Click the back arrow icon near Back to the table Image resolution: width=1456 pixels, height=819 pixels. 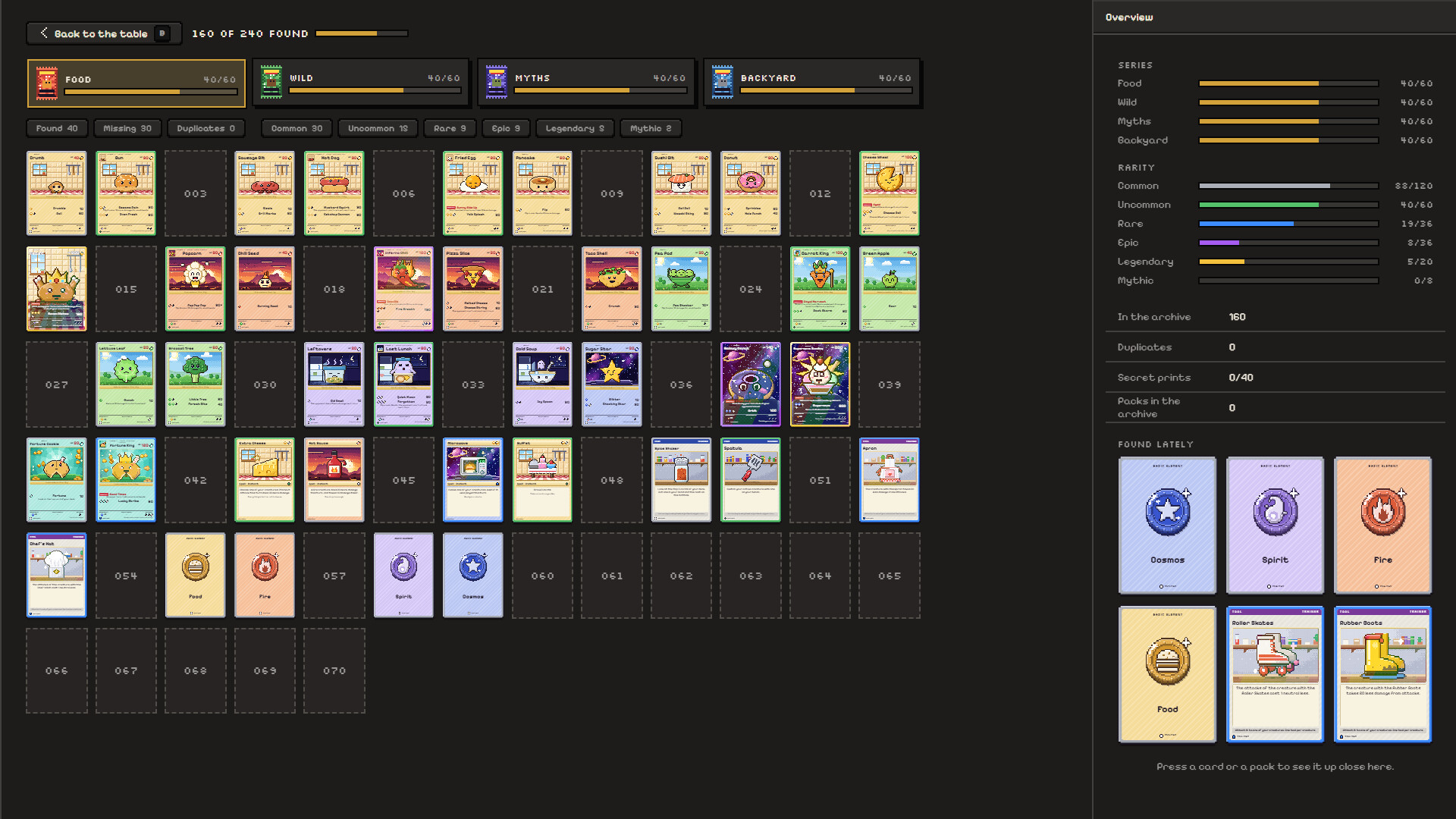44,33
